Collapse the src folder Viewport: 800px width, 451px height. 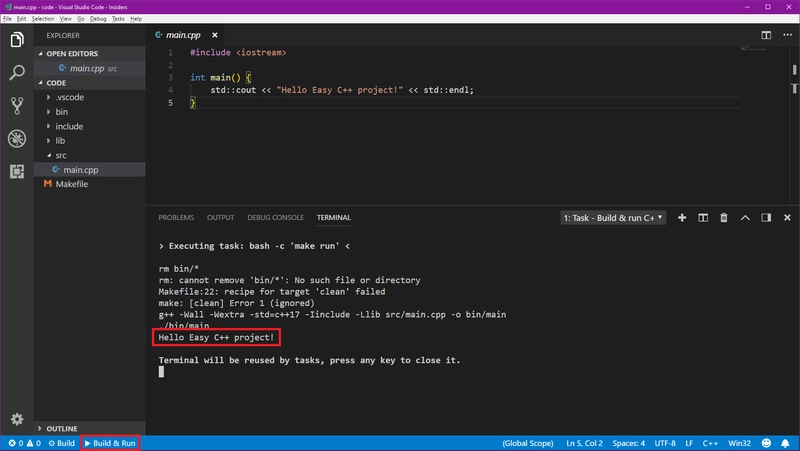(x=61, y=156)
